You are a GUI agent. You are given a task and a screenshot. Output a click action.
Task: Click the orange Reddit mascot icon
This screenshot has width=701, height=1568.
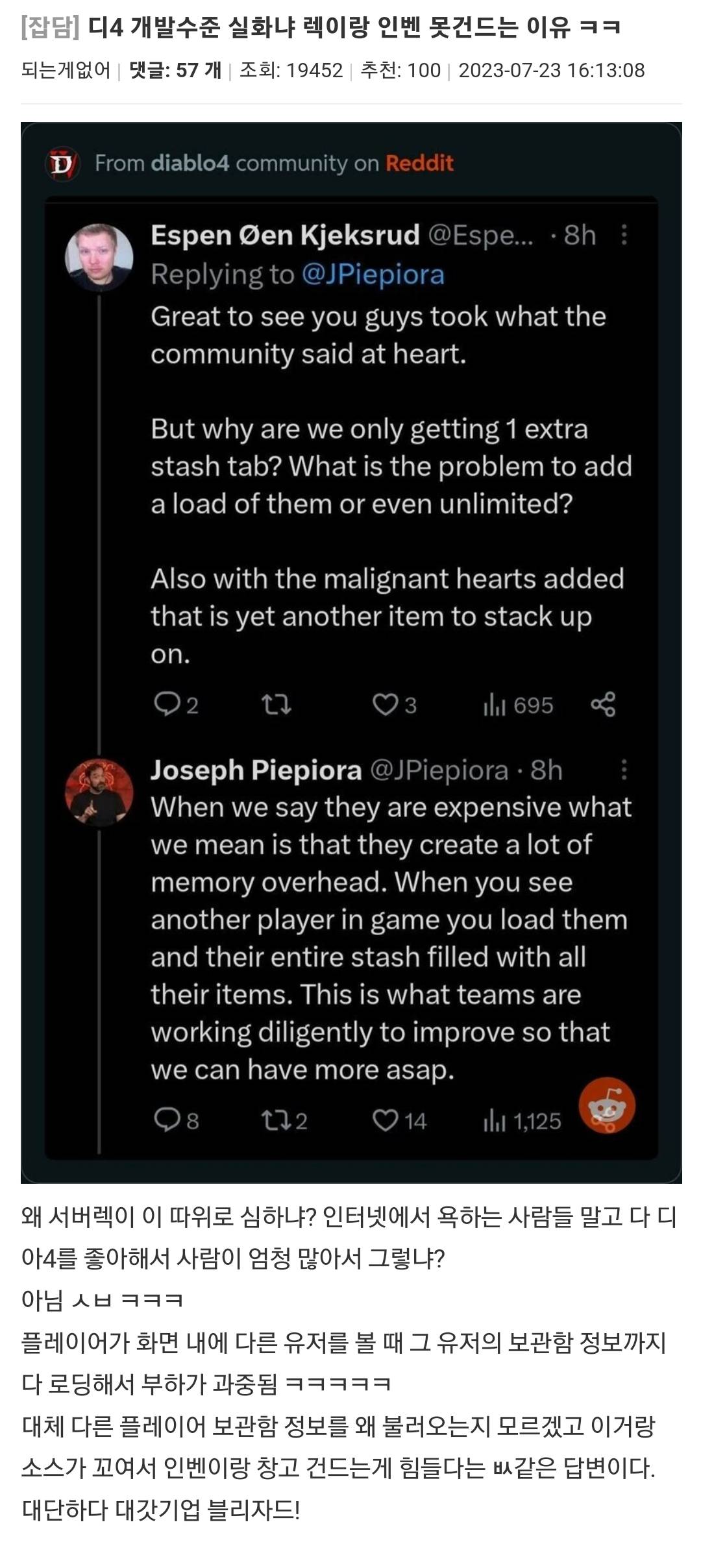click(607, 1107)
